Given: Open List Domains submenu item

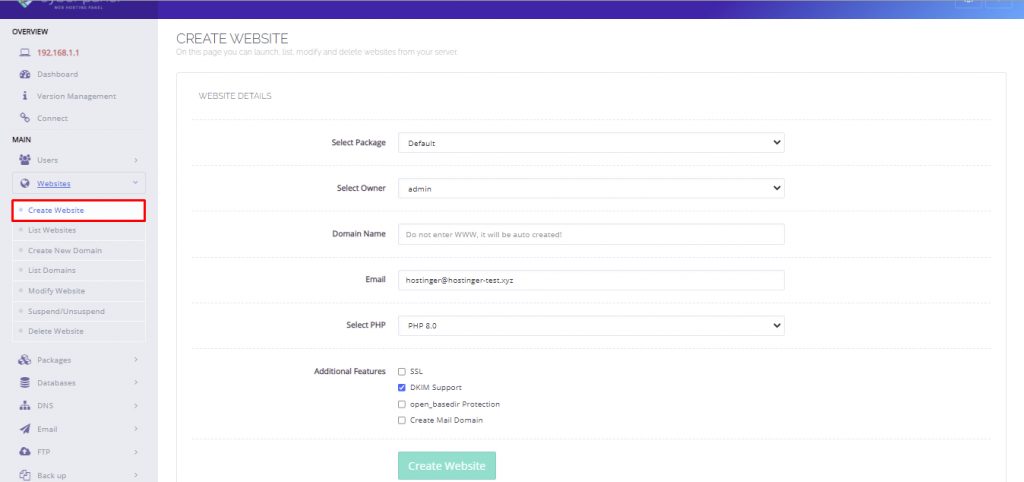Looking at the screenshot, I should (78, 270).
